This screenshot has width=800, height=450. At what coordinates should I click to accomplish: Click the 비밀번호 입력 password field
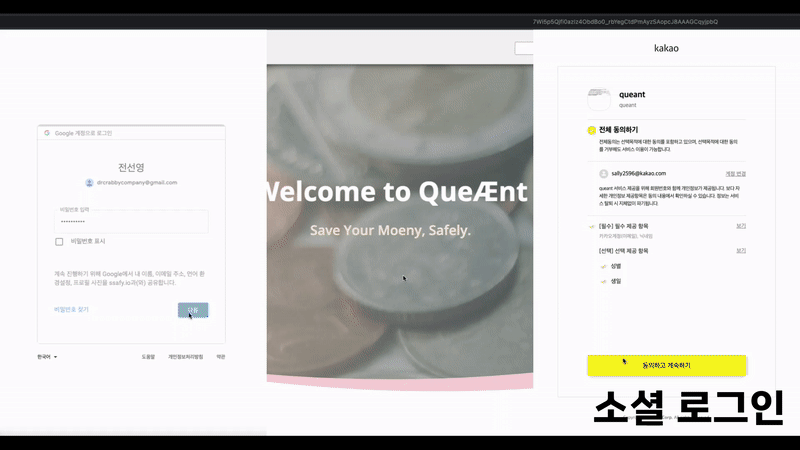coord(131,222)
